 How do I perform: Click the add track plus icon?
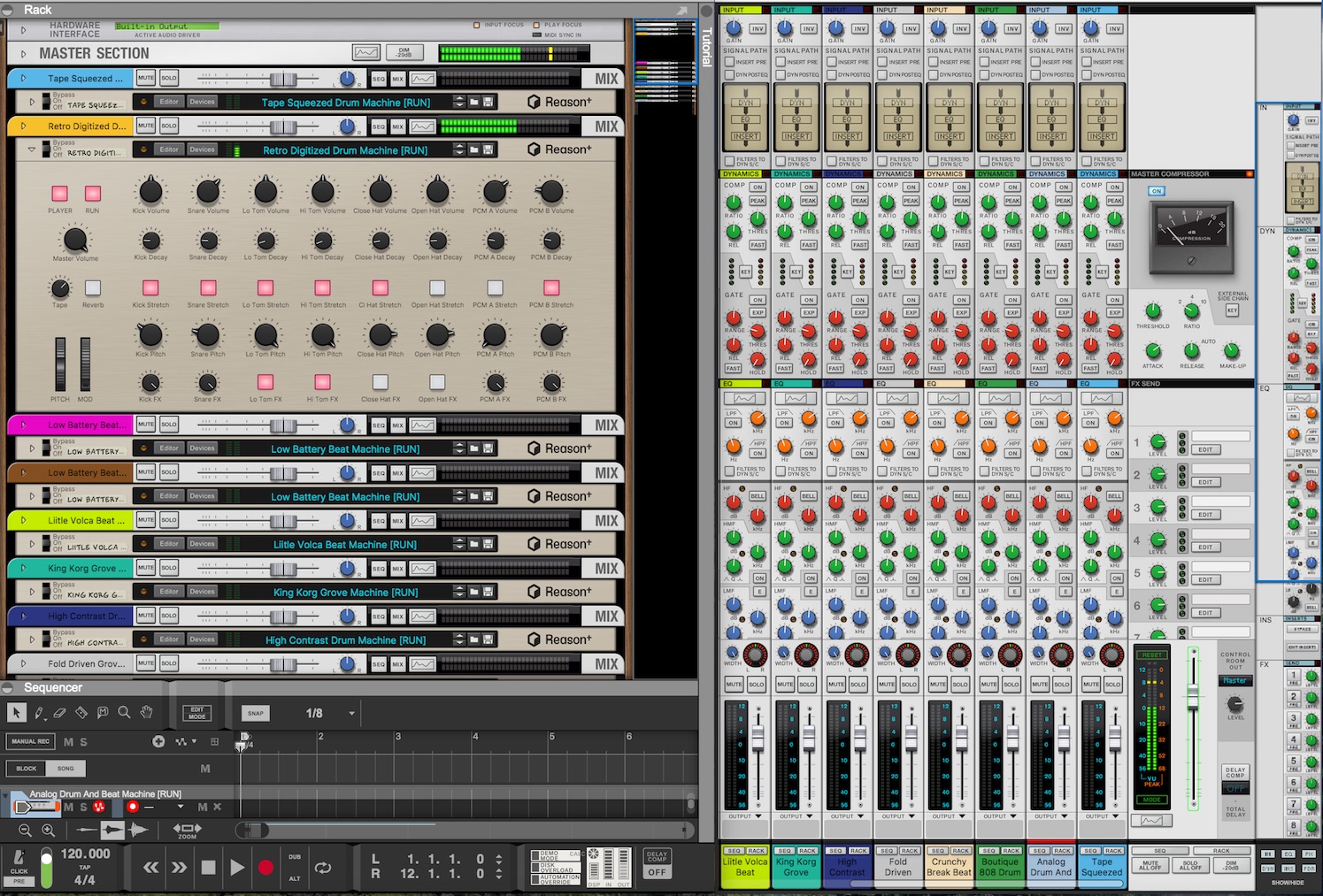pyautogui.click(x=158, y=741)
